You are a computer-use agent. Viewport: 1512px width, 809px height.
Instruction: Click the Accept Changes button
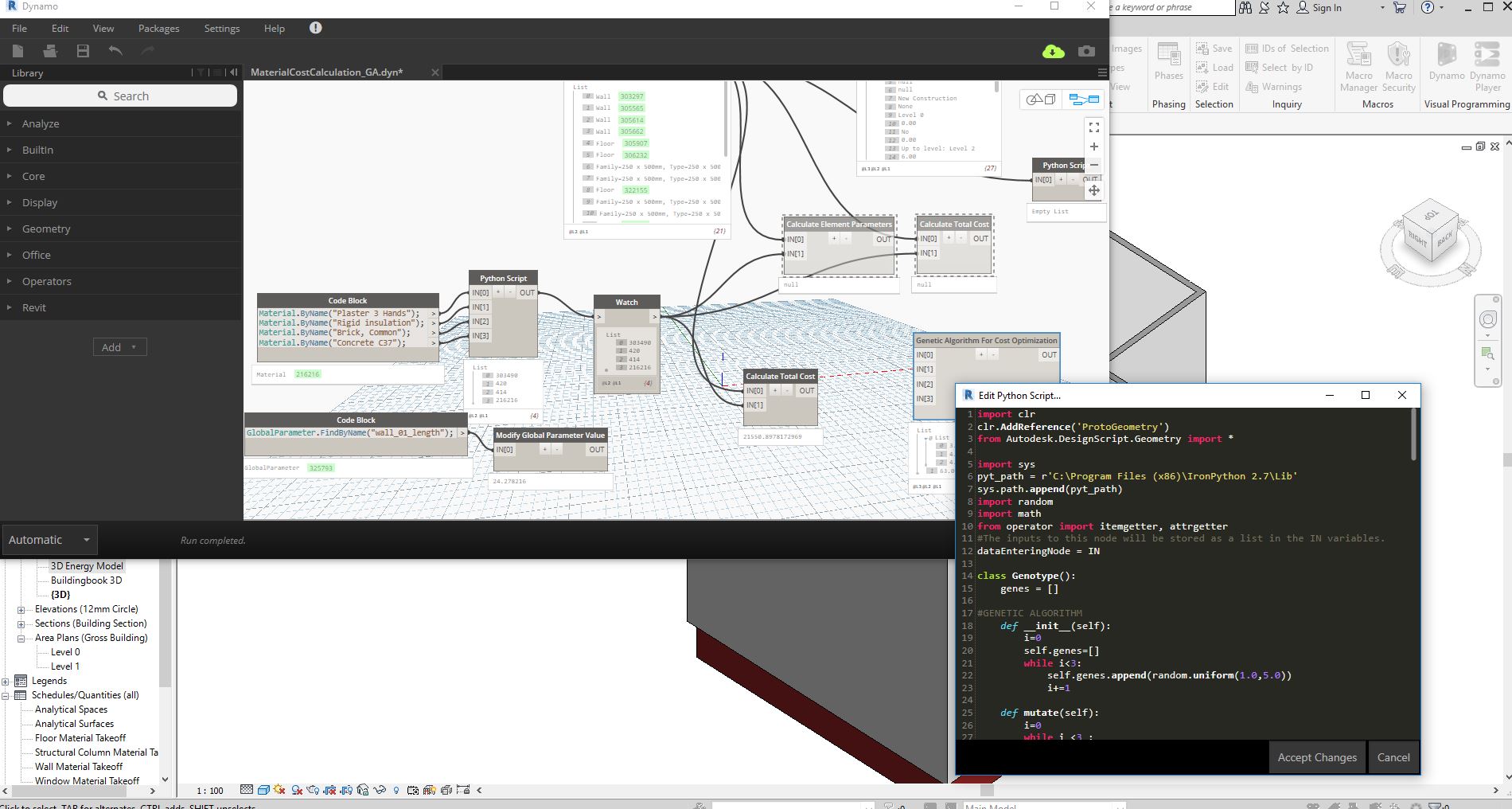click(1317, 757)
